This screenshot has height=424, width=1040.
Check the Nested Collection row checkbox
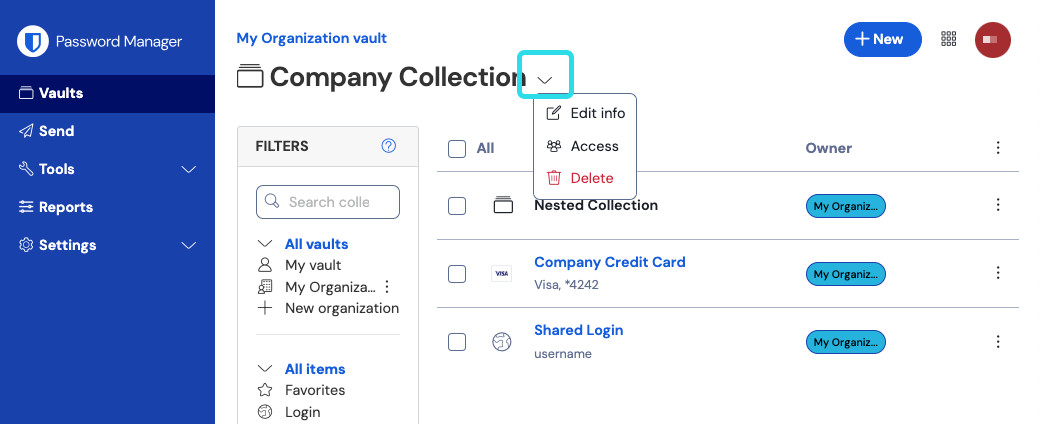coord(457,206)
